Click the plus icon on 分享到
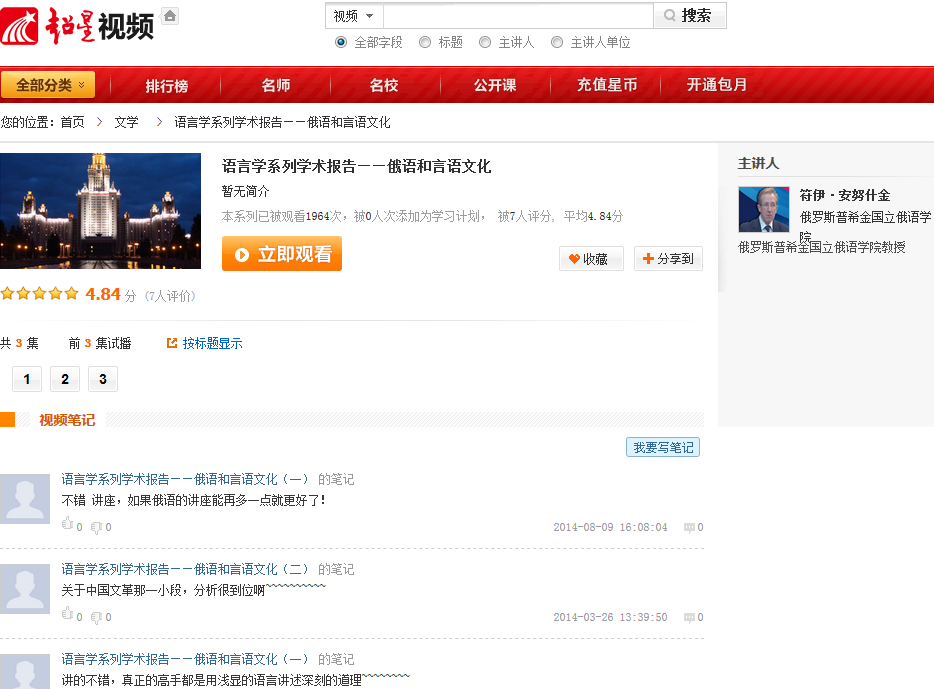This screenshot has height=689, width=934. (648, 258)
